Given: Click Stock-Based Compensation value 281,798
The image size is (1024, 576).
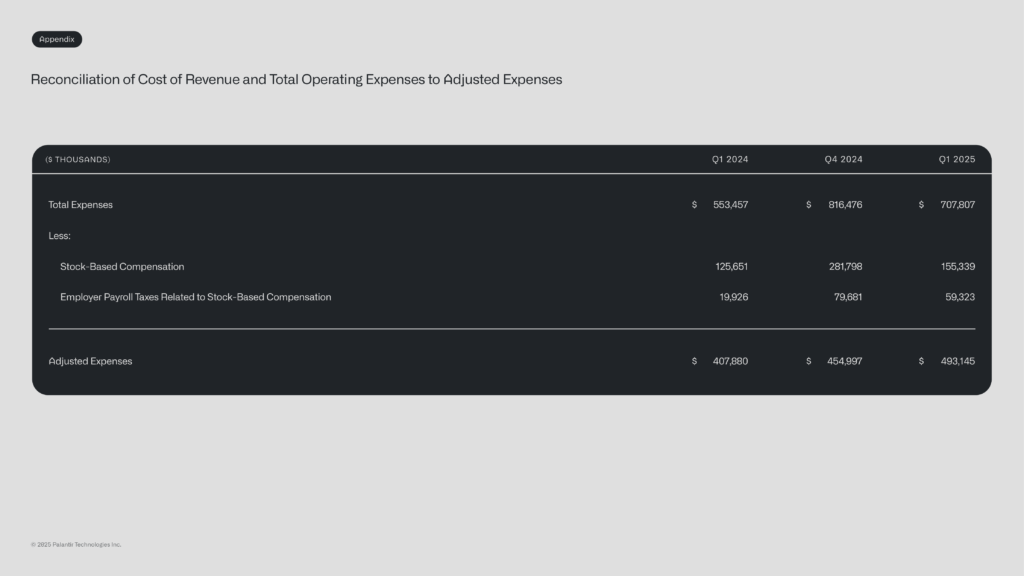Looking at the screenshot, I should [x=845, y=266].
